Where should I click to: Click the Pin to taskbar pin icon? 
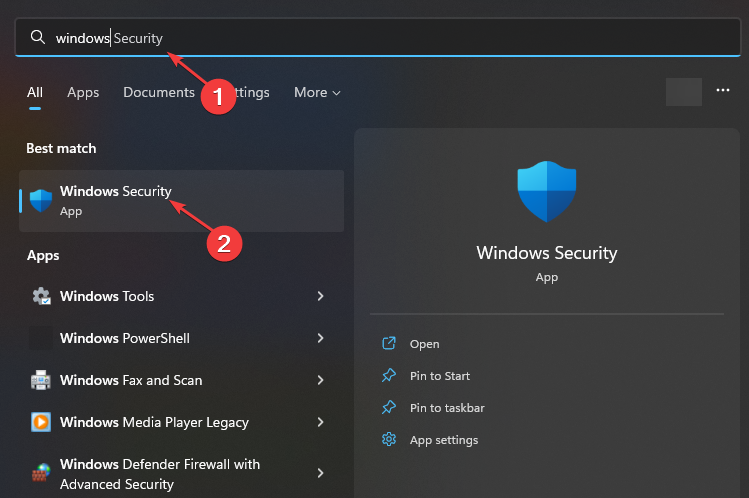[x=389, y=407]
